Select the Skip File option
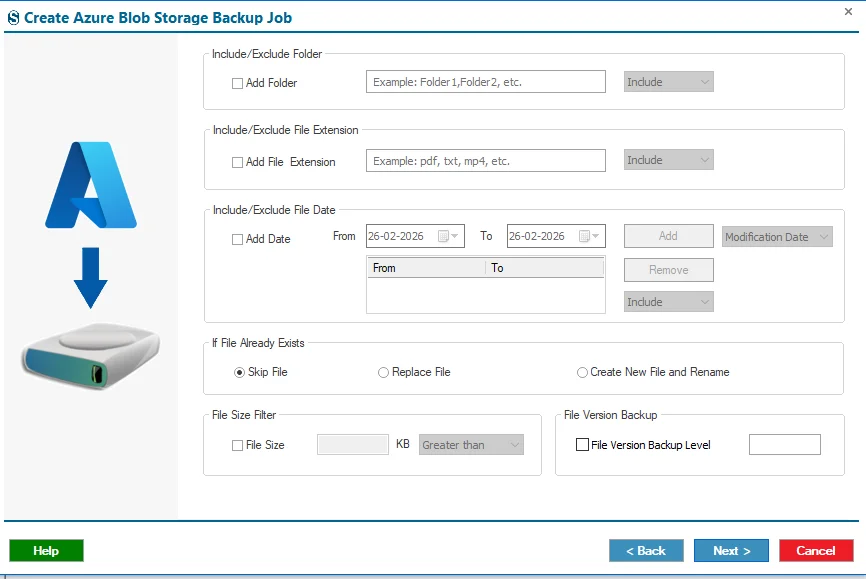Viewport: 866px width, 579px height. tap(239, 373)
